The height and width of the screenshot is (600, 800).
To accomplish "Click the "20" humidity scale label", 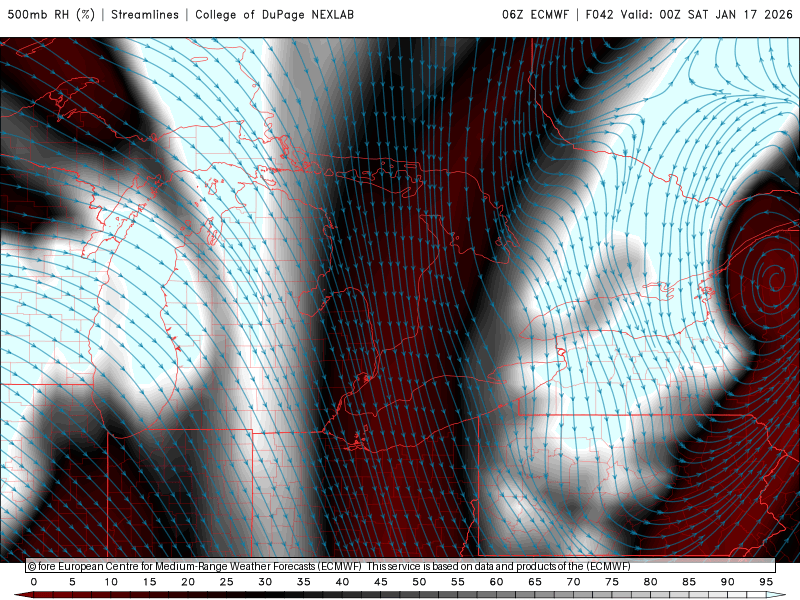I will coord(188,582).
